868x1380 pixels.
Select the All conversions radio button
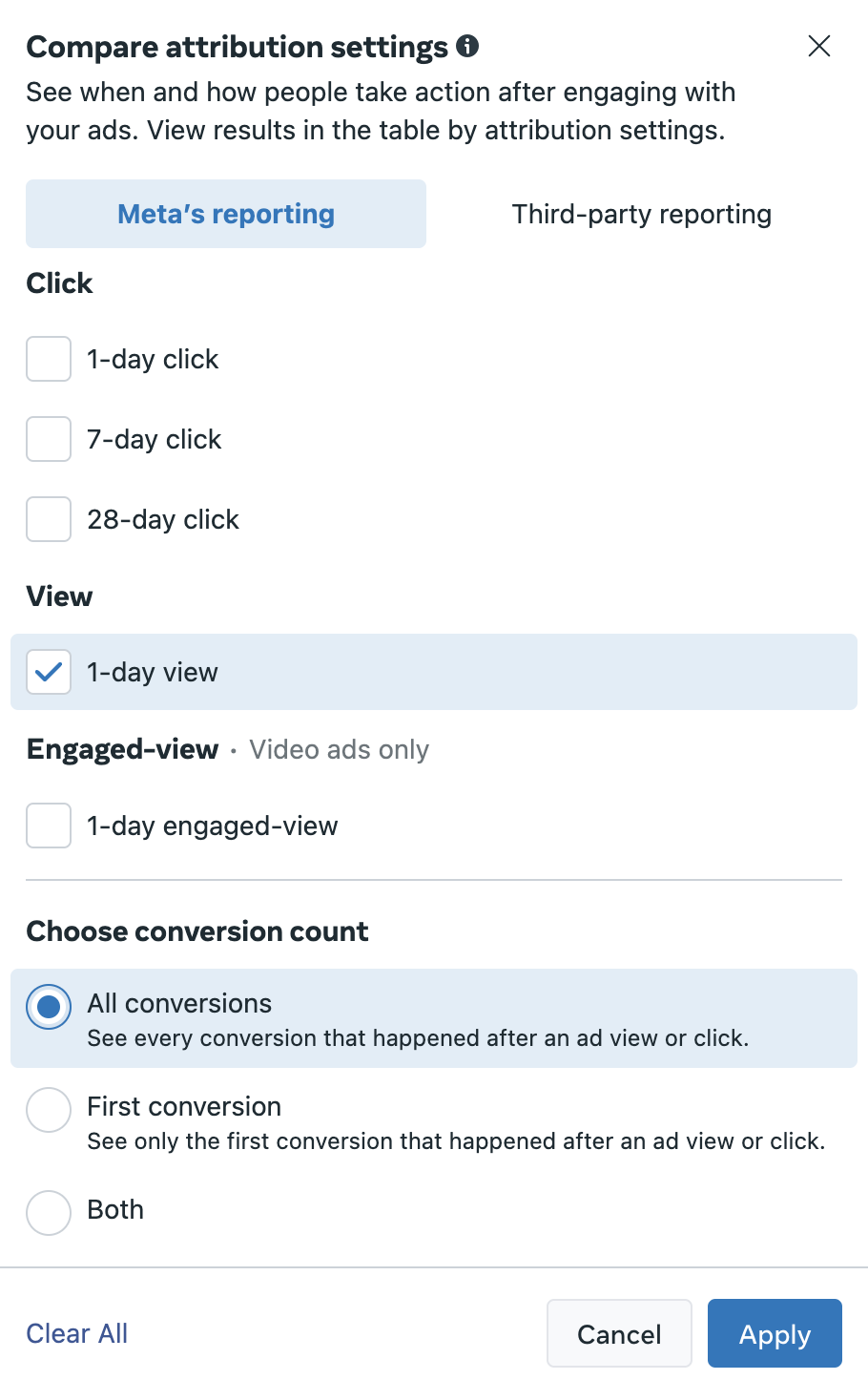(x=49, y=1007)
